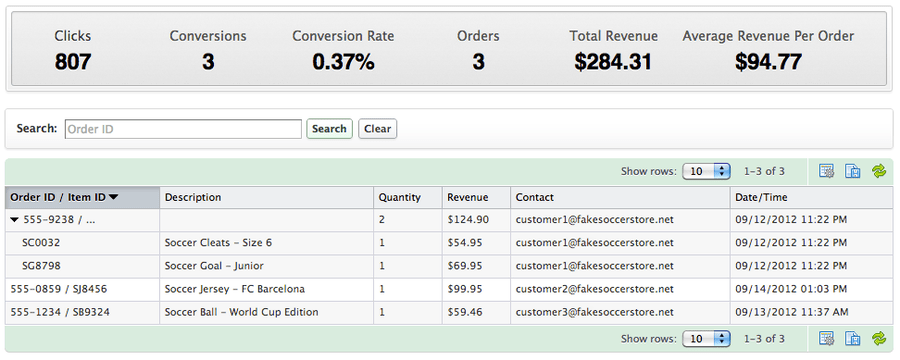Click the Clear button
The height and width of the screenshot is (360, 900).
pos(377,129)
